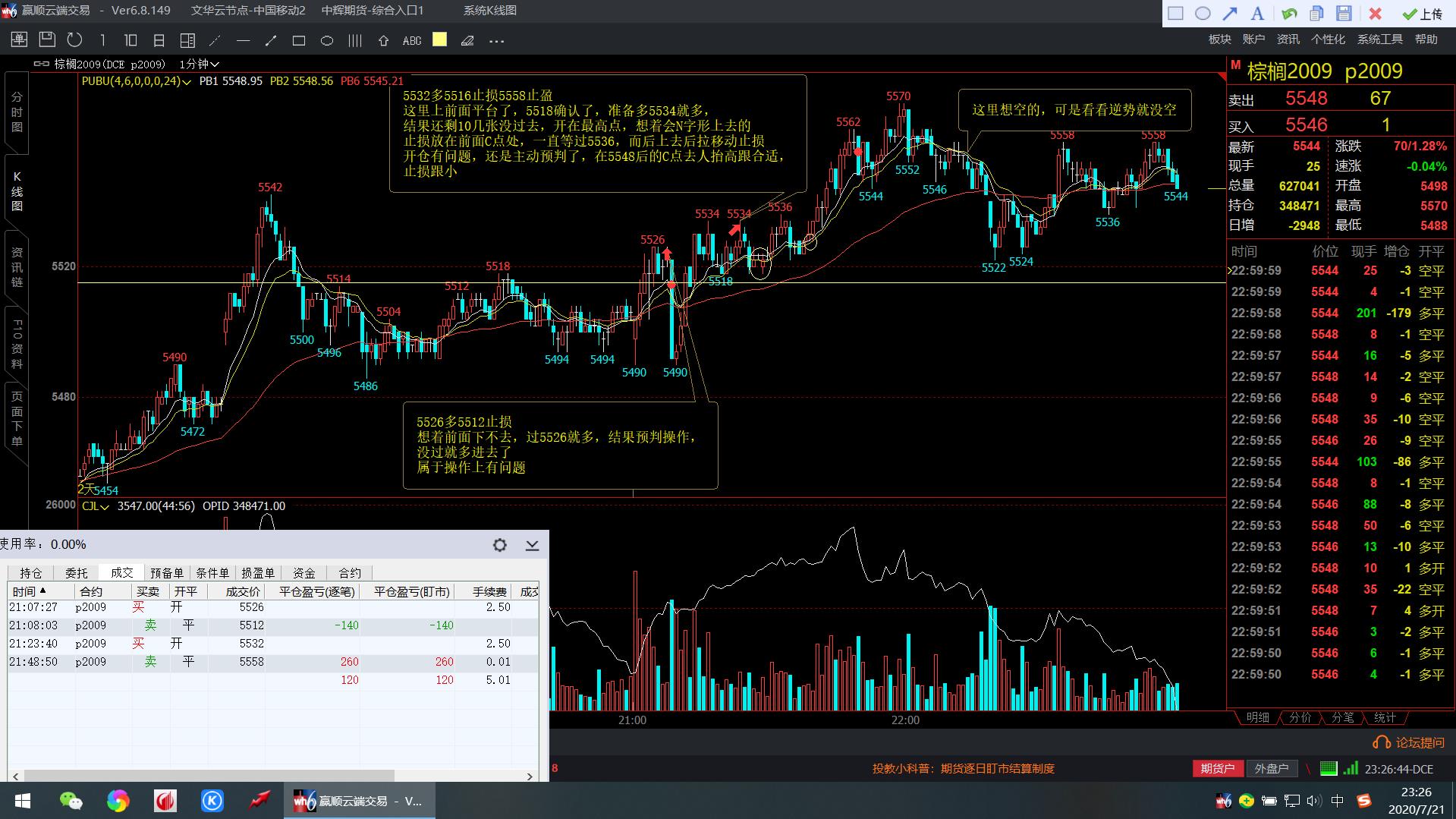
Task: Cancel screenshot with the red X
Action: click(1375, 14)
